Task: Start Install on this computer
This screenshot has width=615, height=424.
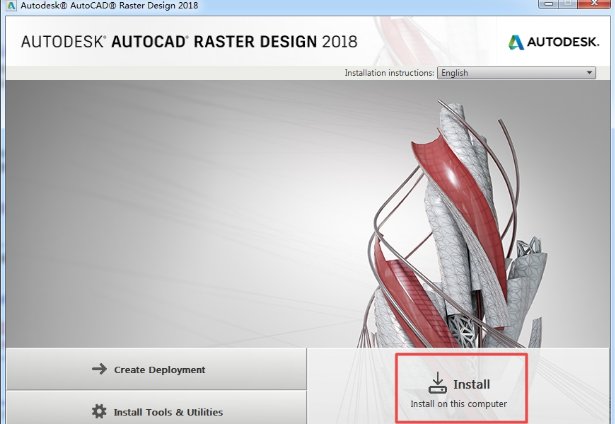Action: pyautogui.click(x=459, y=392)
